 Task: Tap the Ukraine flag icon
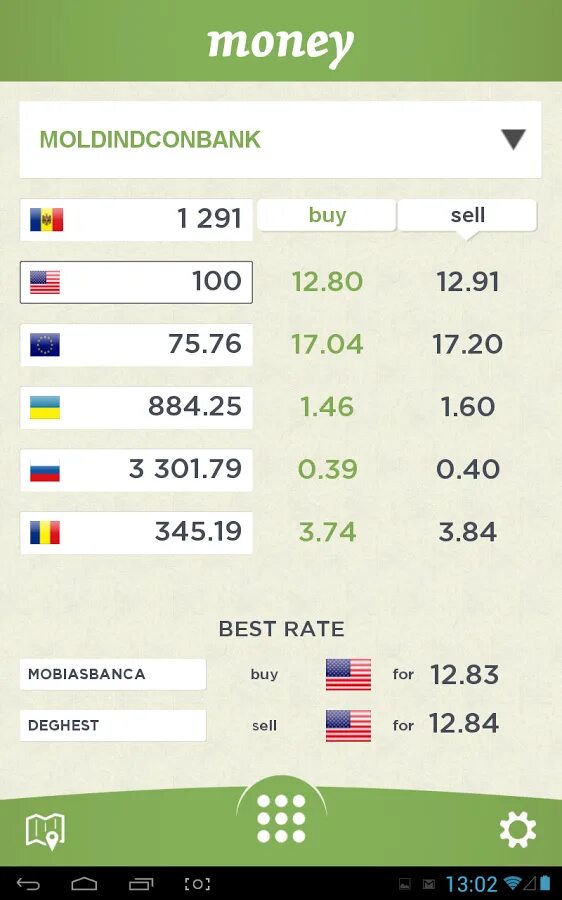pyautogui.click(x=45, y=407)
